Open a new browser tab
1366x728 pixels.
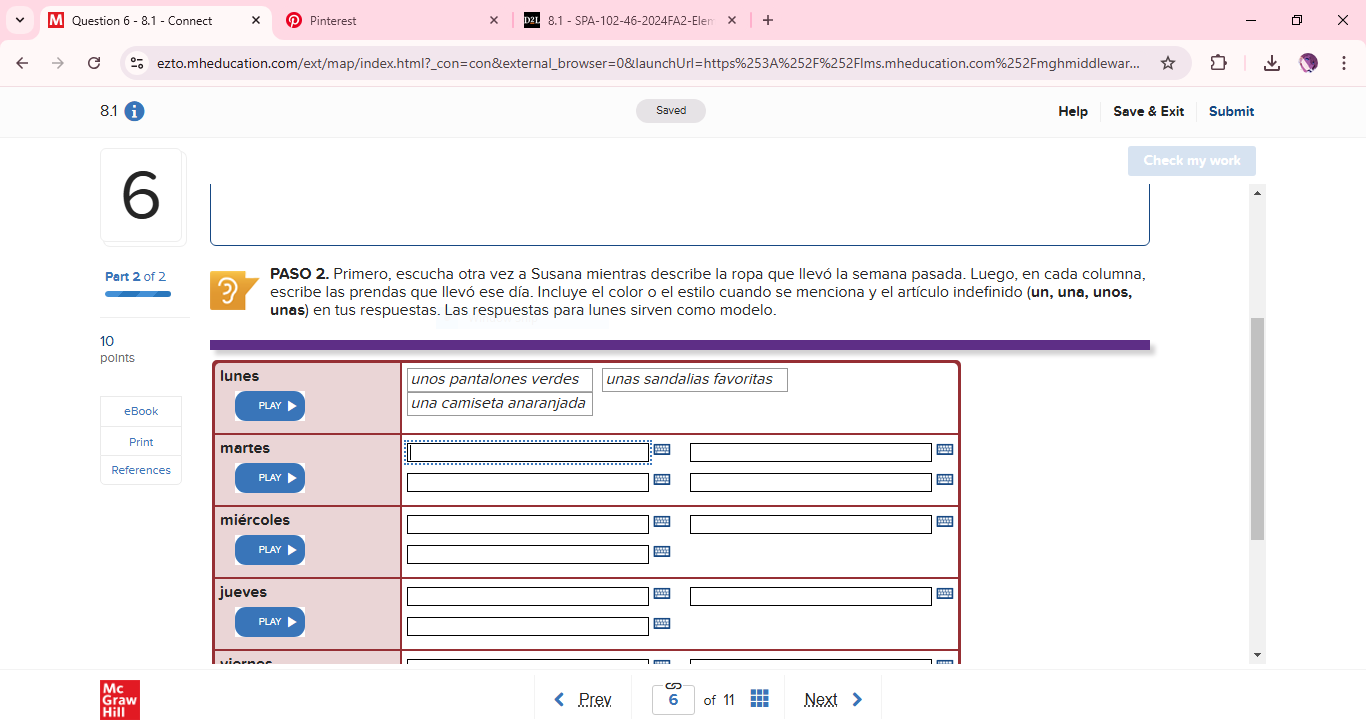(768, 20)
